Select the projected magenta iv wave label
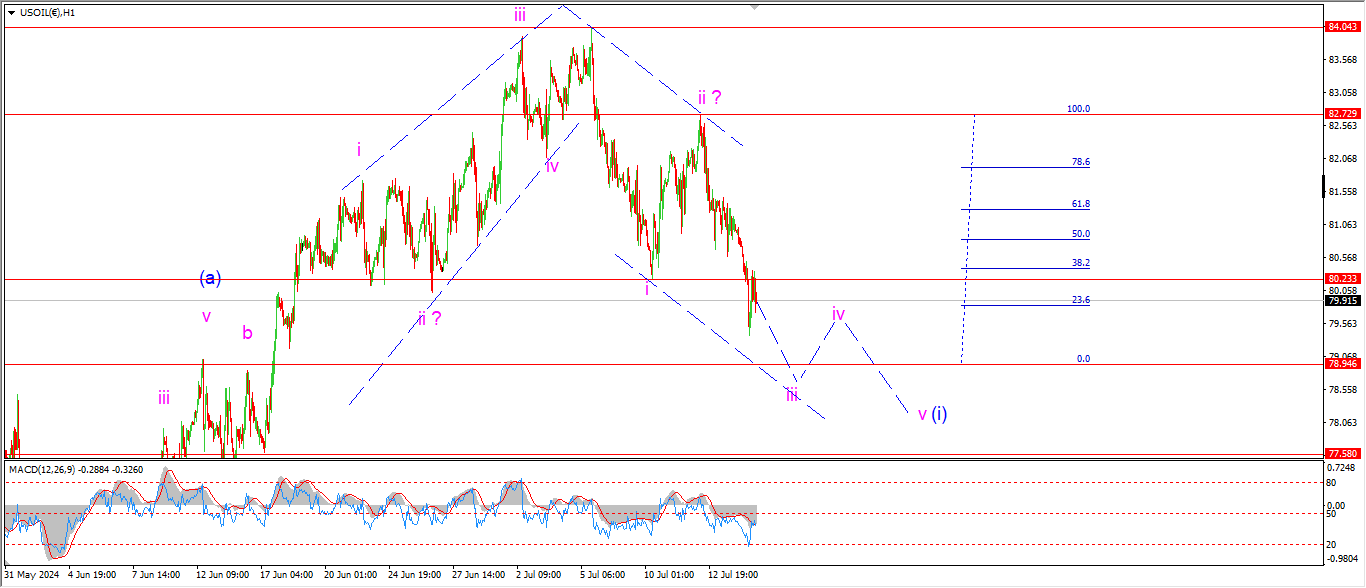The image size is (1366, 588). 839,314
